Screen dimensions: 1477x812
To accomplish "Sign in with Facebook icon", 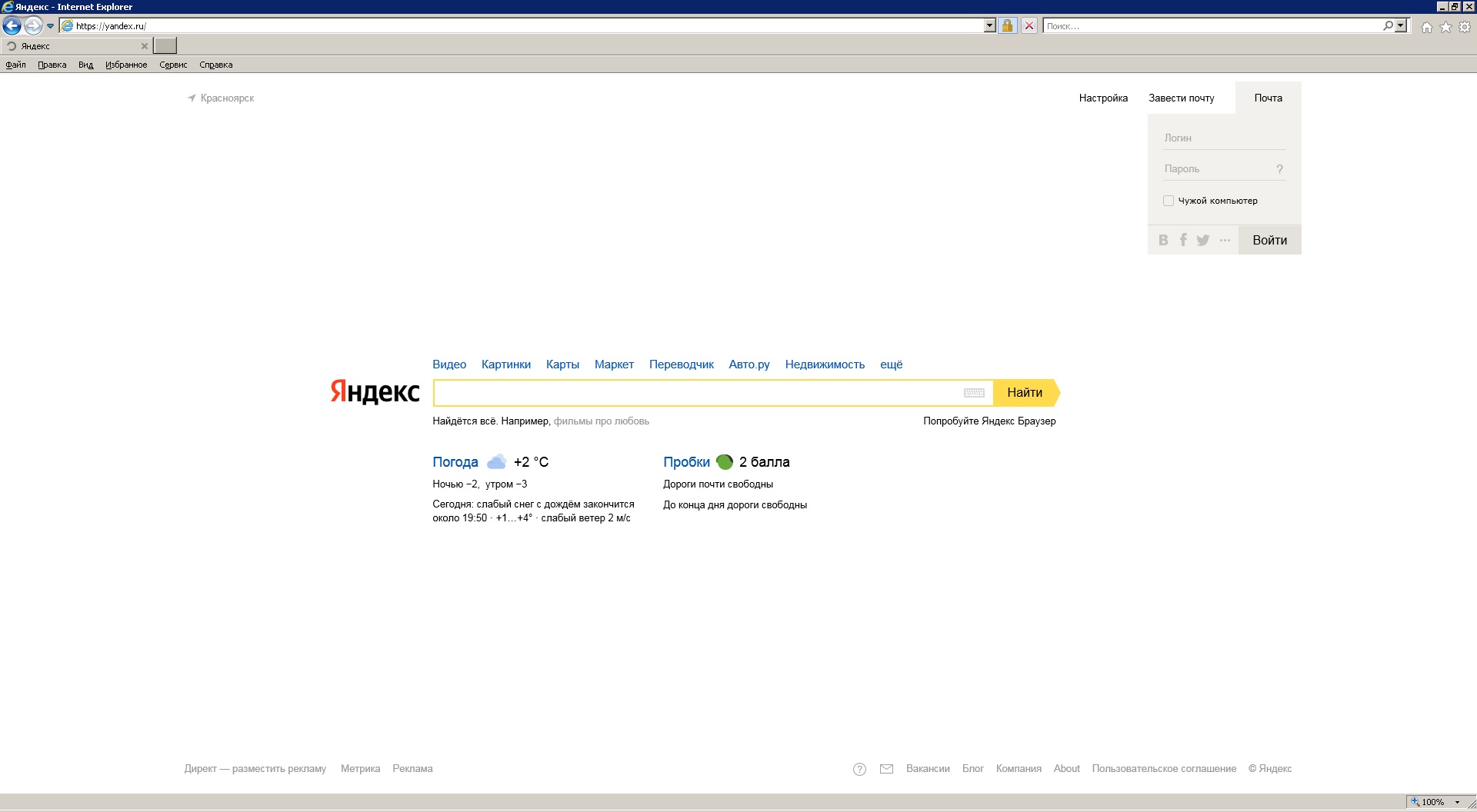I will point(1183,240).
